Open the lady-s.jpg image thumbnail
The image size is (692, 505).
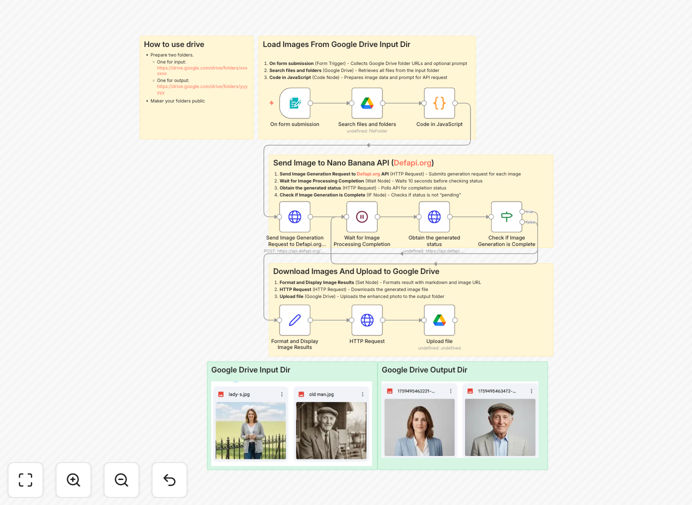click(x=251, y=430)
